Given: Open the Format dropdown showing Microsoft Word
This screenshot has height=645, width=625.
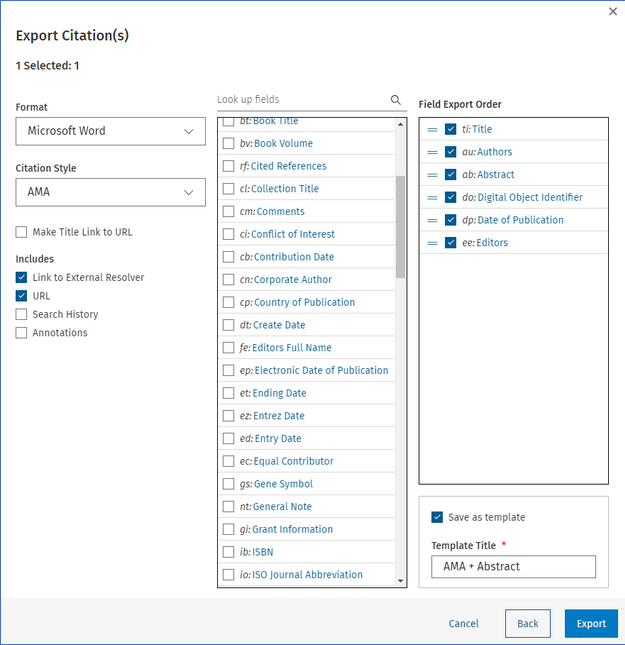Looking at the screenshot, I should 110,131.
